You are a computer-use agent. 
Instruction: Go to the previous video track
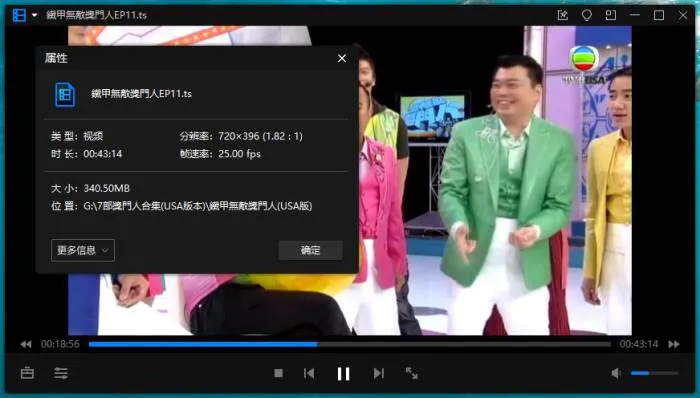tap(309, 373)
